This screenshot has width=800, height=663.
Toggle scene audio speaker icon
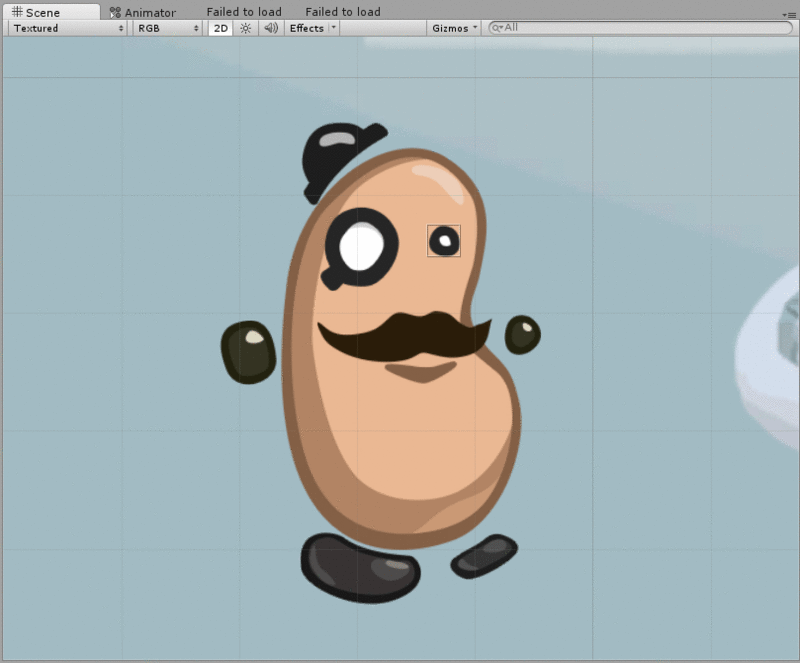[271, 29]
